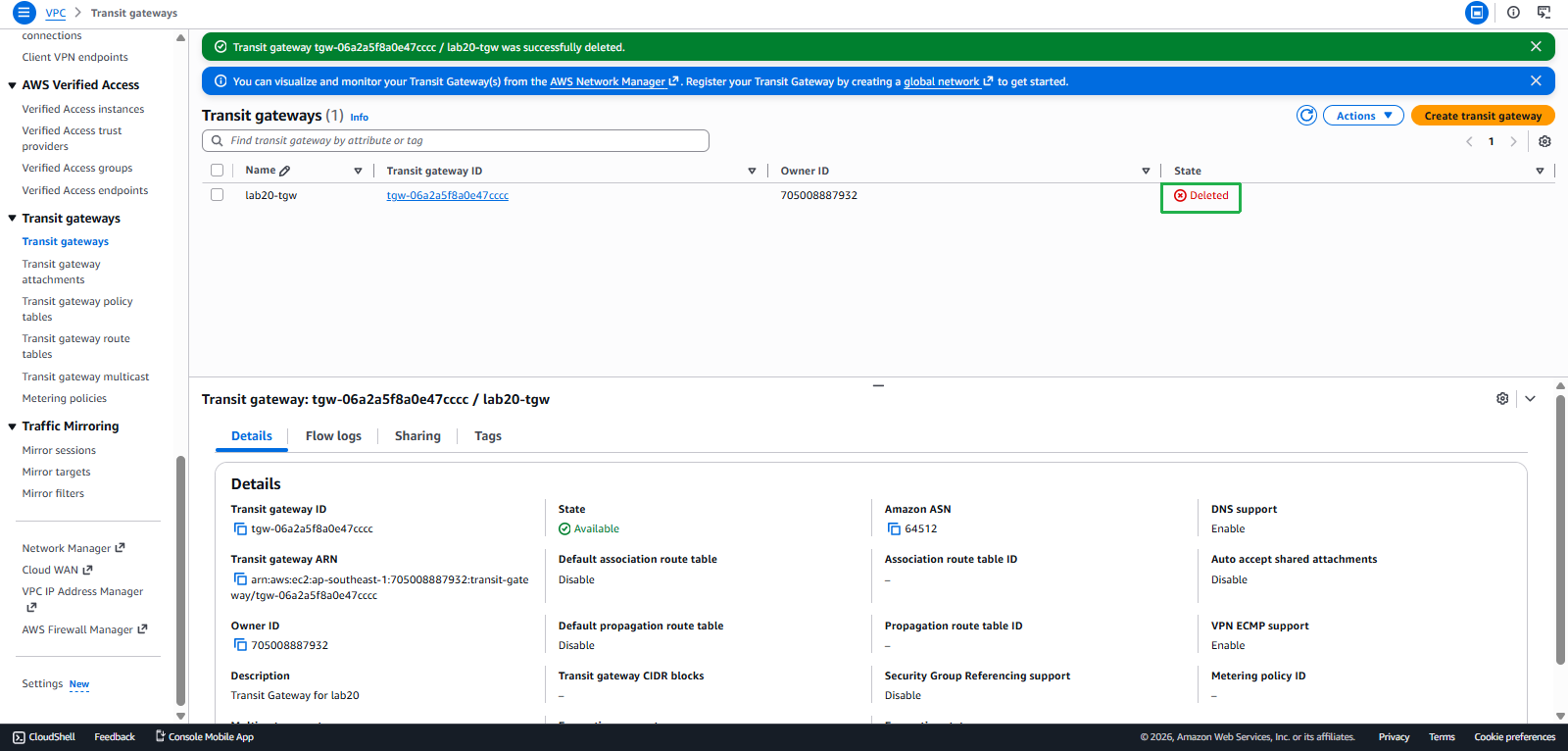Copy the Transit gateway ID in details
Viewport: 1568px width, 751px height.
coord(240,529)
